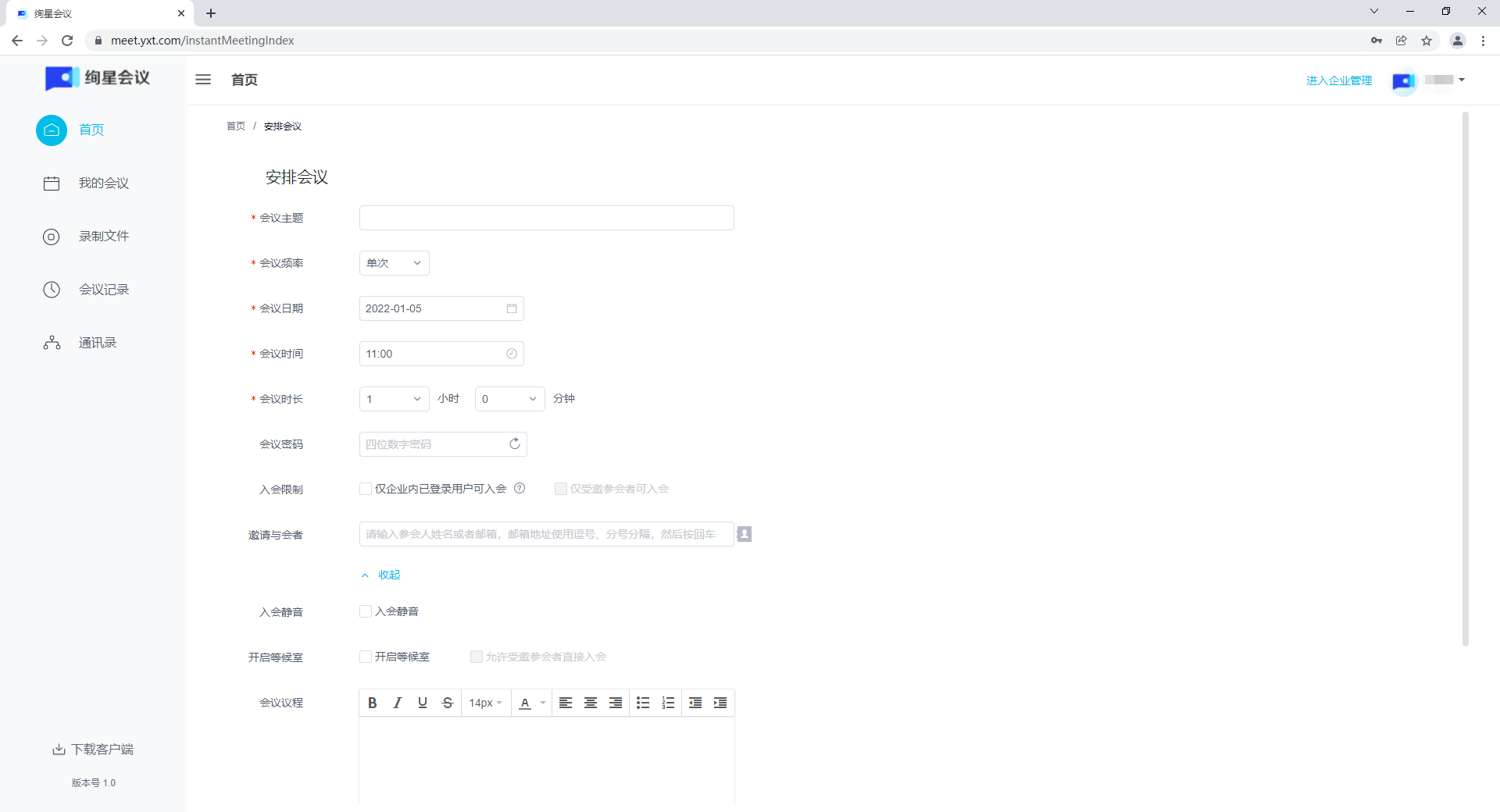Open 会议记录 in the sidebar
The height and width of the screenshot is (812, 1500).
coord(86,290)
